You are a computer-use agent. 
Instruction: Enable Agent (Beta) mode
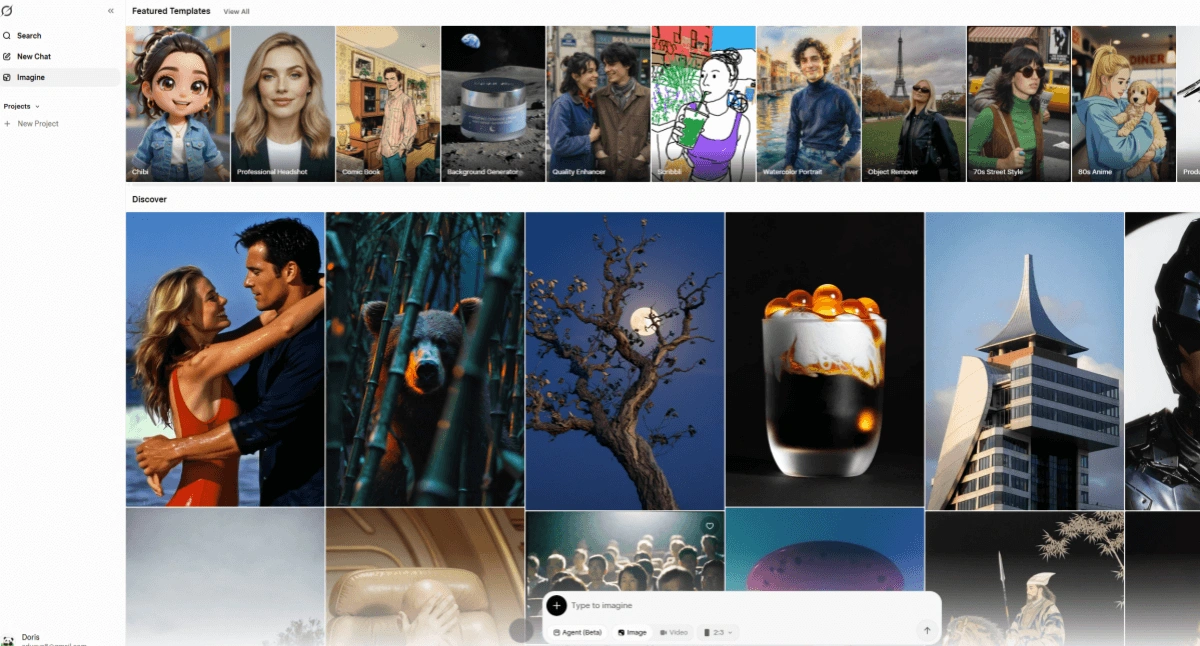pyautogui.click(x=578, y=632)
